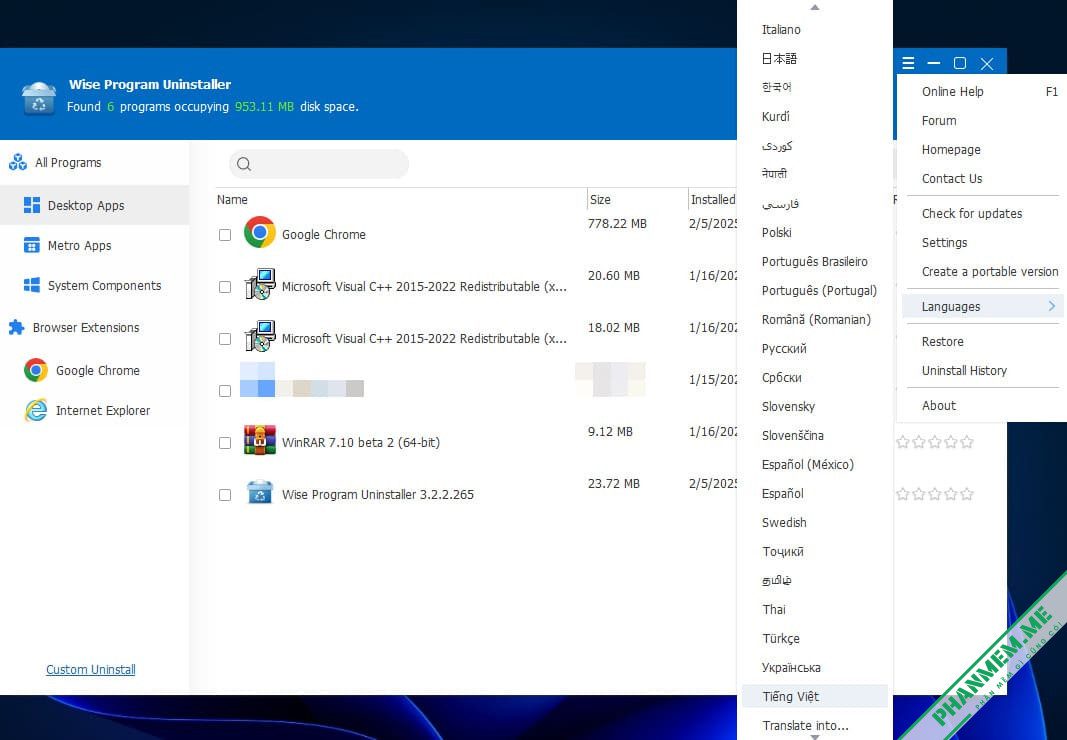Click the up arrow atop the language list
The height and width of the screenshot is (740, 1067).
815,7
